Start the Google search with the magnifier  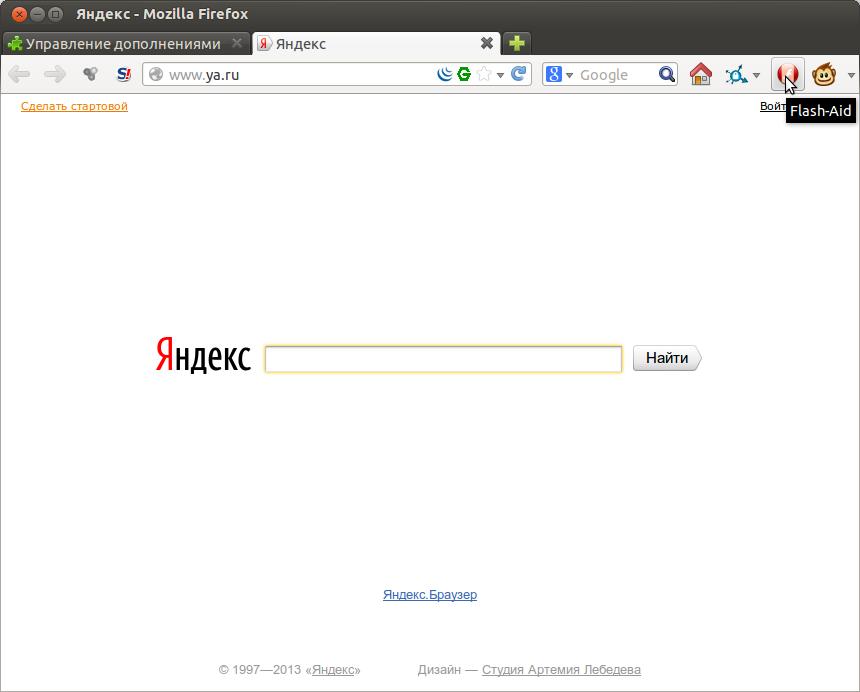(666, 74)
